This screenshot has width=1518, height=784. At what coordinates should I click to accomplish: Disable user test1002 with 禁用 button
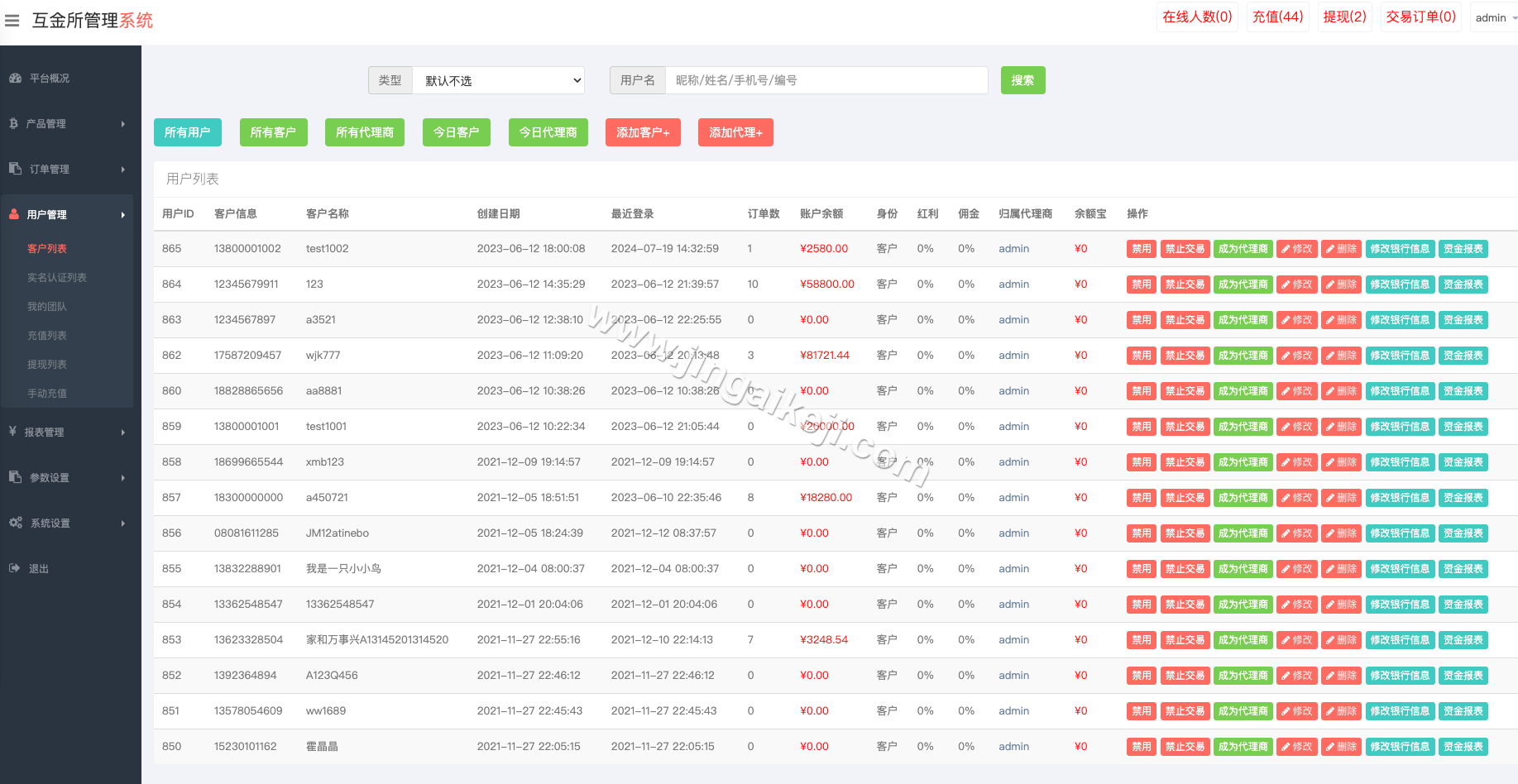[1141, 248]
